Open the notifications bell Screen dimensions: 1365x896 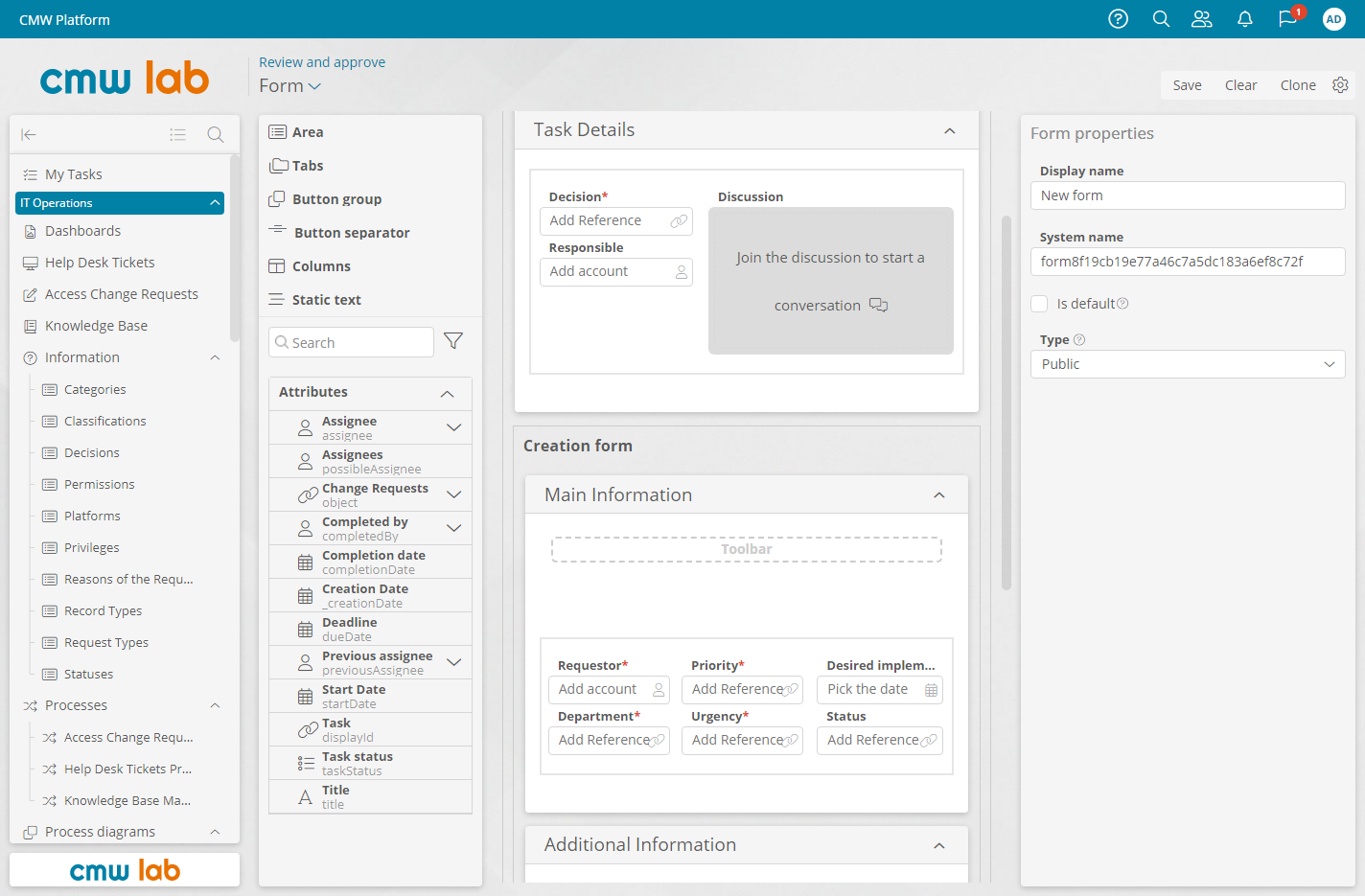point(1244,19)
